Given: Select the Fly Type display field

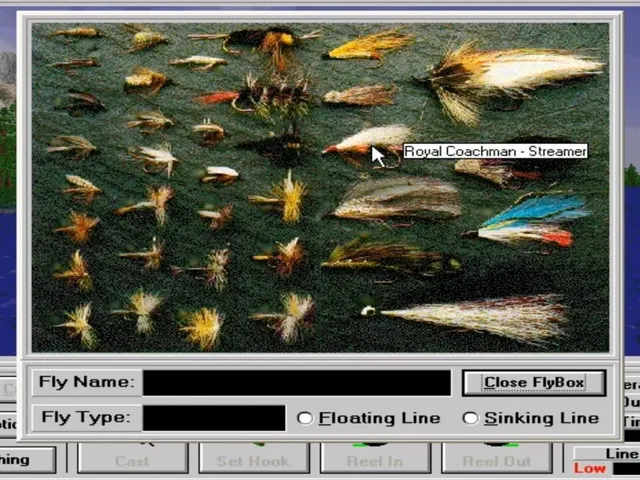Looking at the screenshot, I should (214, 418).
